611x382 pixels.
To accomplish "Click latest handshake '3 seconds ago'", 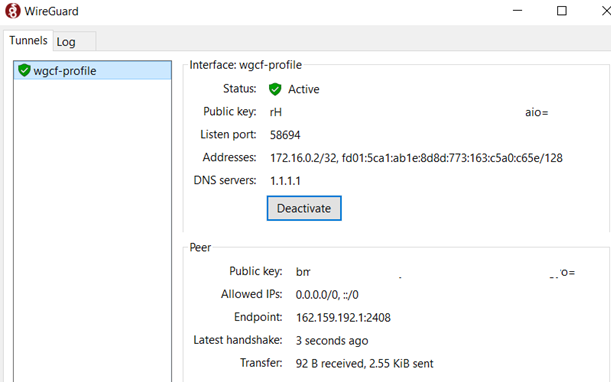I will pos(332,341).
